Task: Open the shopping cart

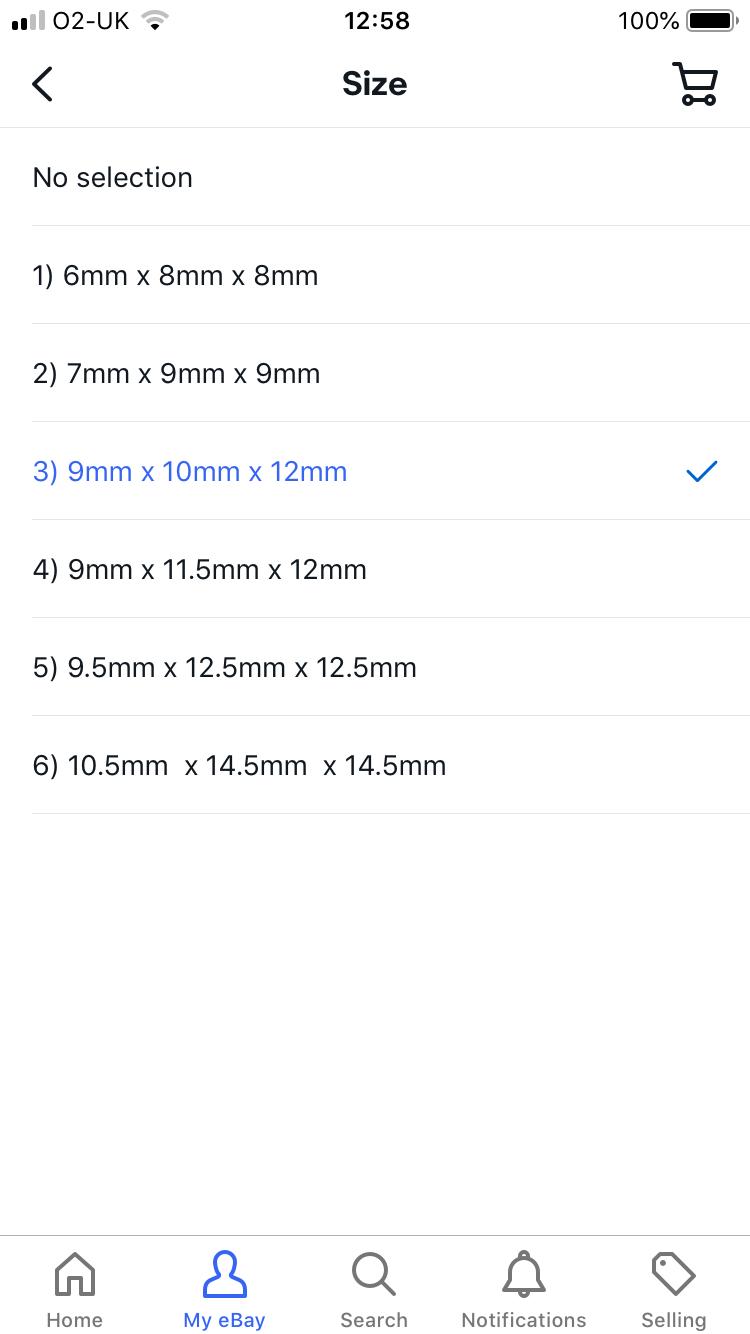Action: click(x=694, y=84)
